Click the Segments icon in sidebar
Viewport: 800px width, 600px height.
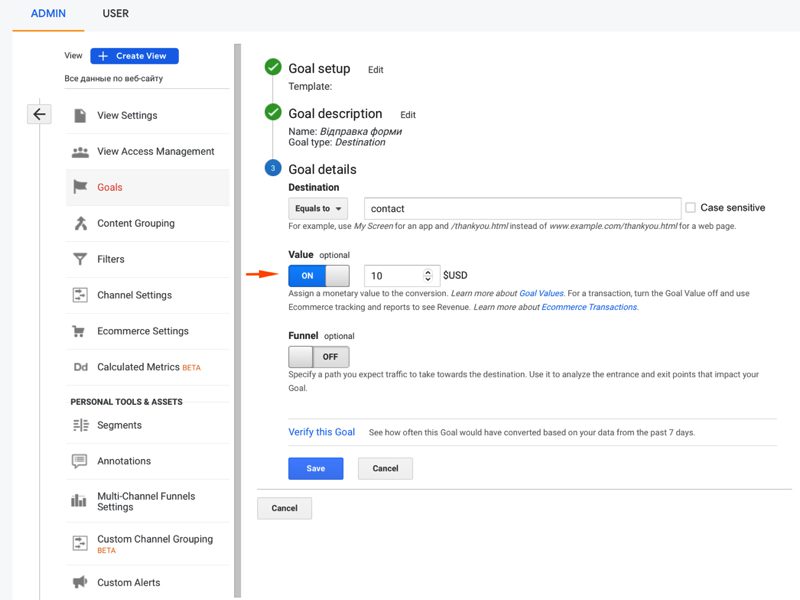pyautogui.click(x=80, y=425)
